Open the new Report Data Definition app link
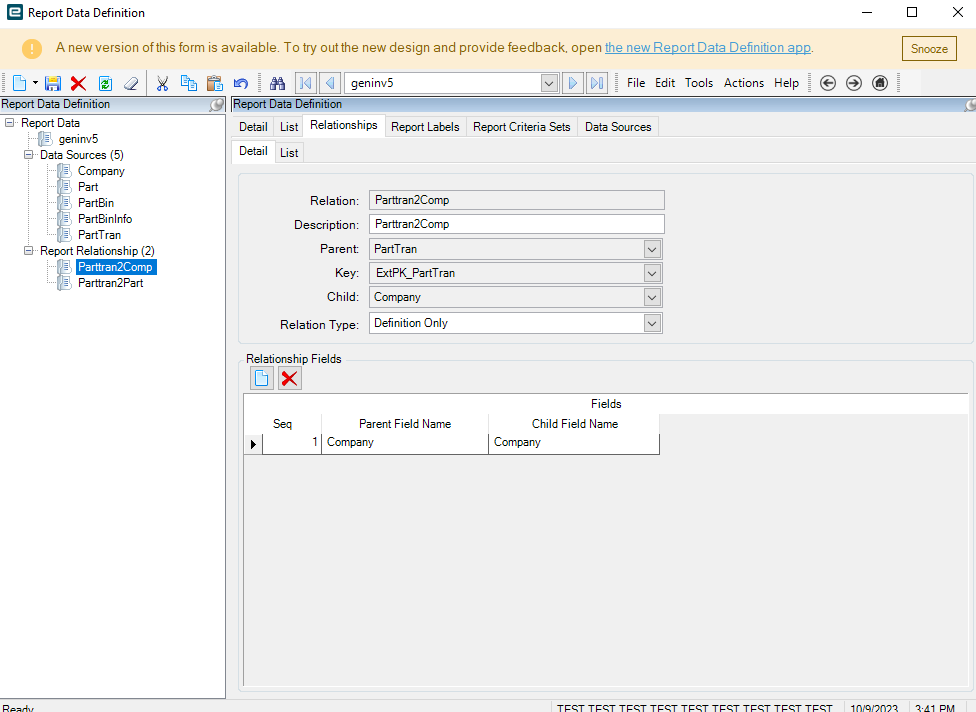976x712 pixels. [x=707, y=48]
